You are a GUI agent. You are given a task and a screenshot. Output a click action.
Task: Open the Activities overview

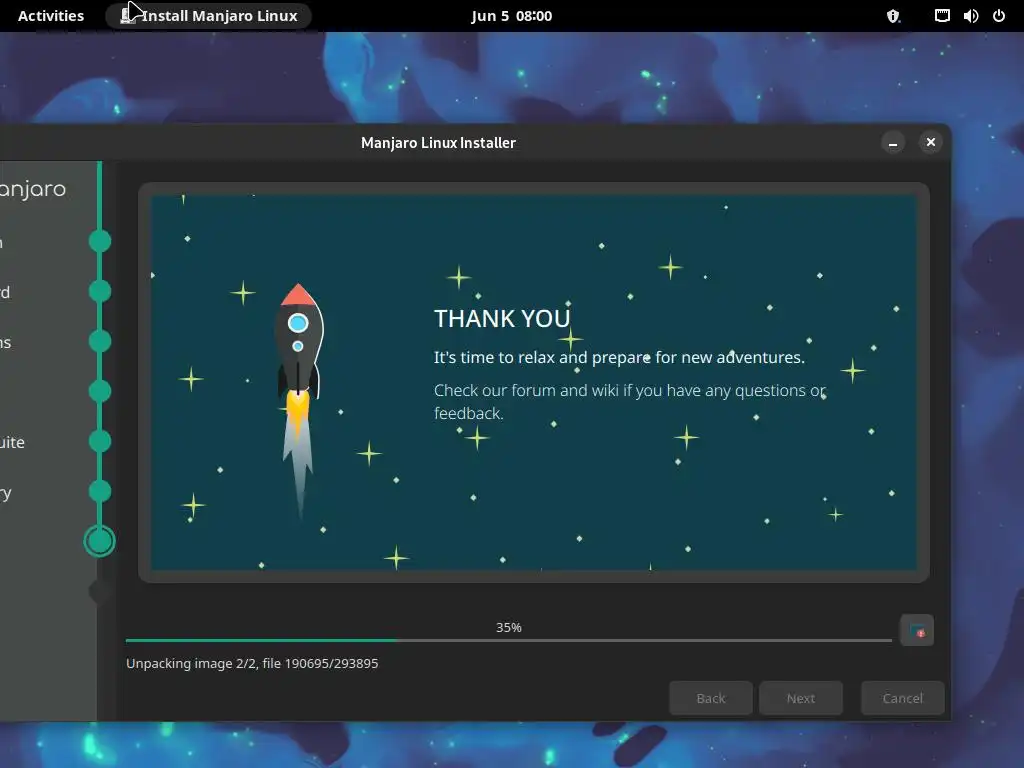coord(51,16)
